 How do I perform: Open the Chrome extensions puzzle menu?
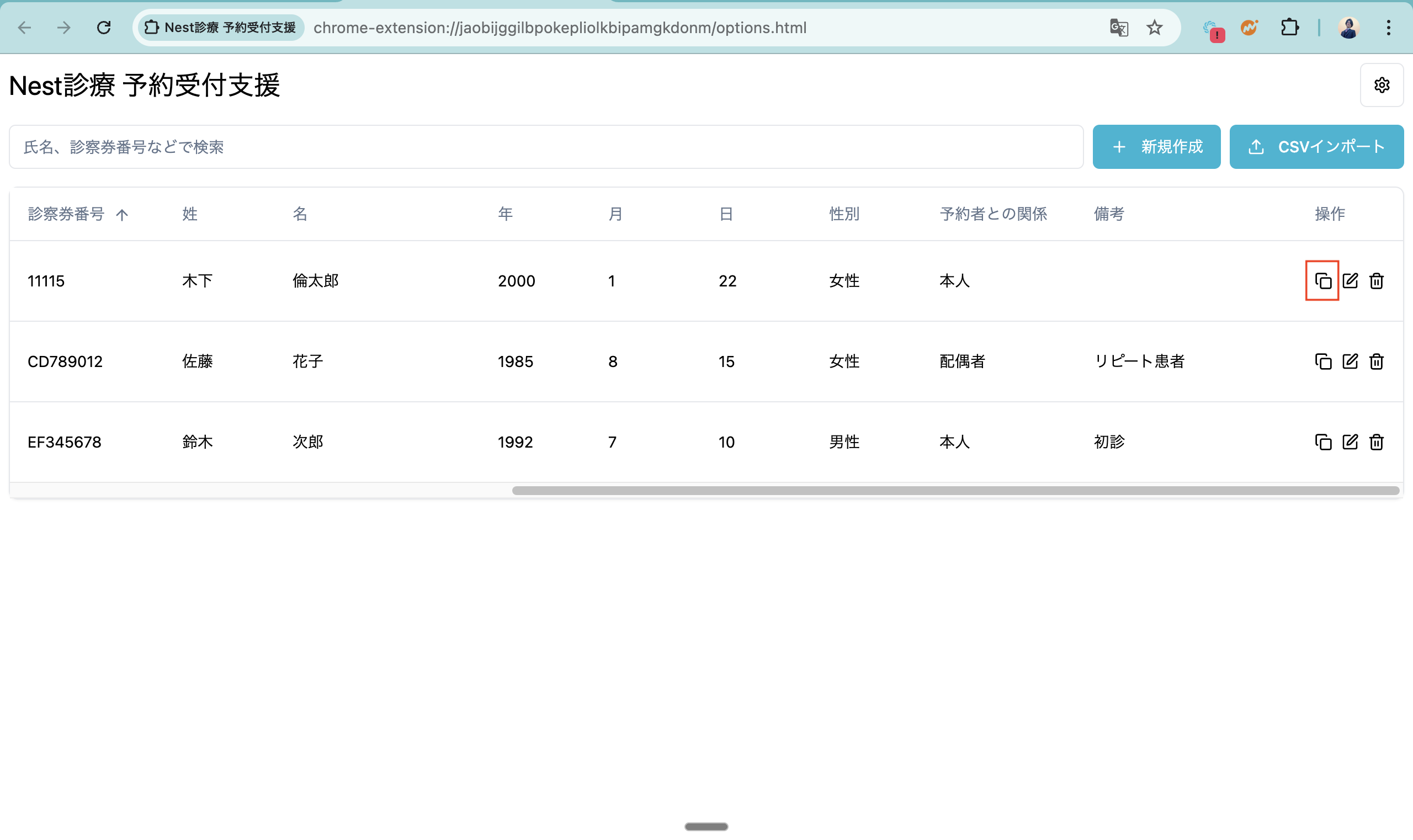1289,27
